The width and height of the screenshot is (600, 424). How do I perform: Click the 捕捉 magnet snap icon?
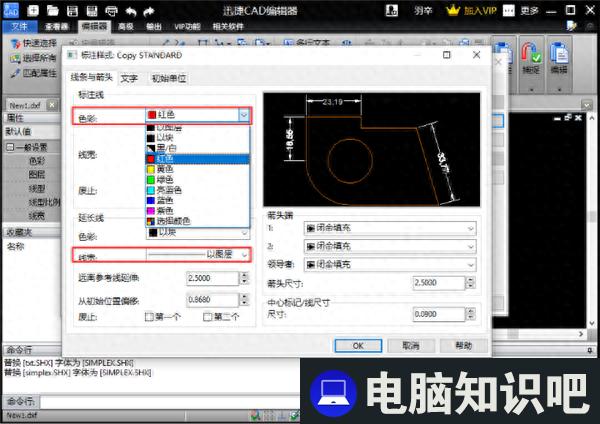coord(531,52)
